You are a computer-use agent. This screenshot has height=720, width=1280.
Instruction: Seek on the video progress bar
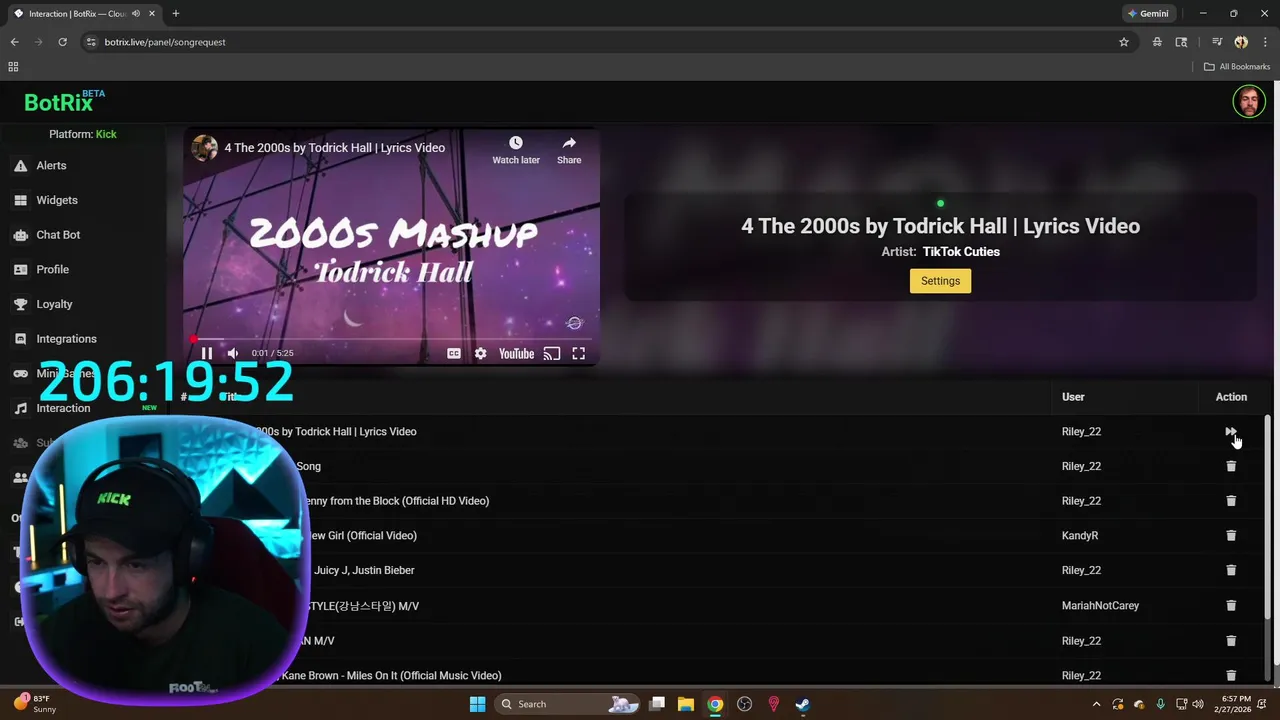pyautogui.click(x=391, y=339)
